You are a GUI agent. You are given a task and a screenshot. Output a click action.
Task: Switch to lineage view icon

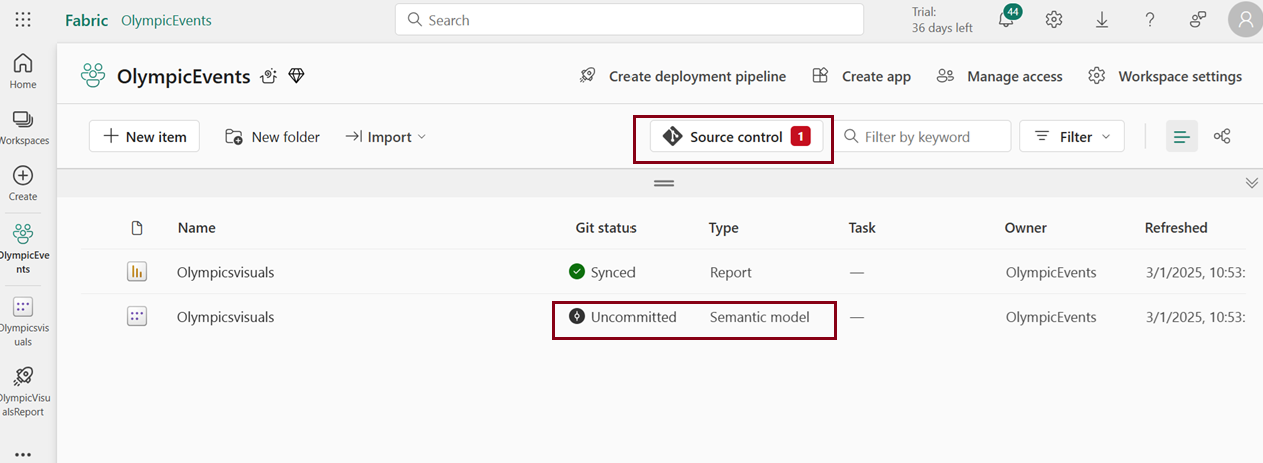tap(1221, 136)
